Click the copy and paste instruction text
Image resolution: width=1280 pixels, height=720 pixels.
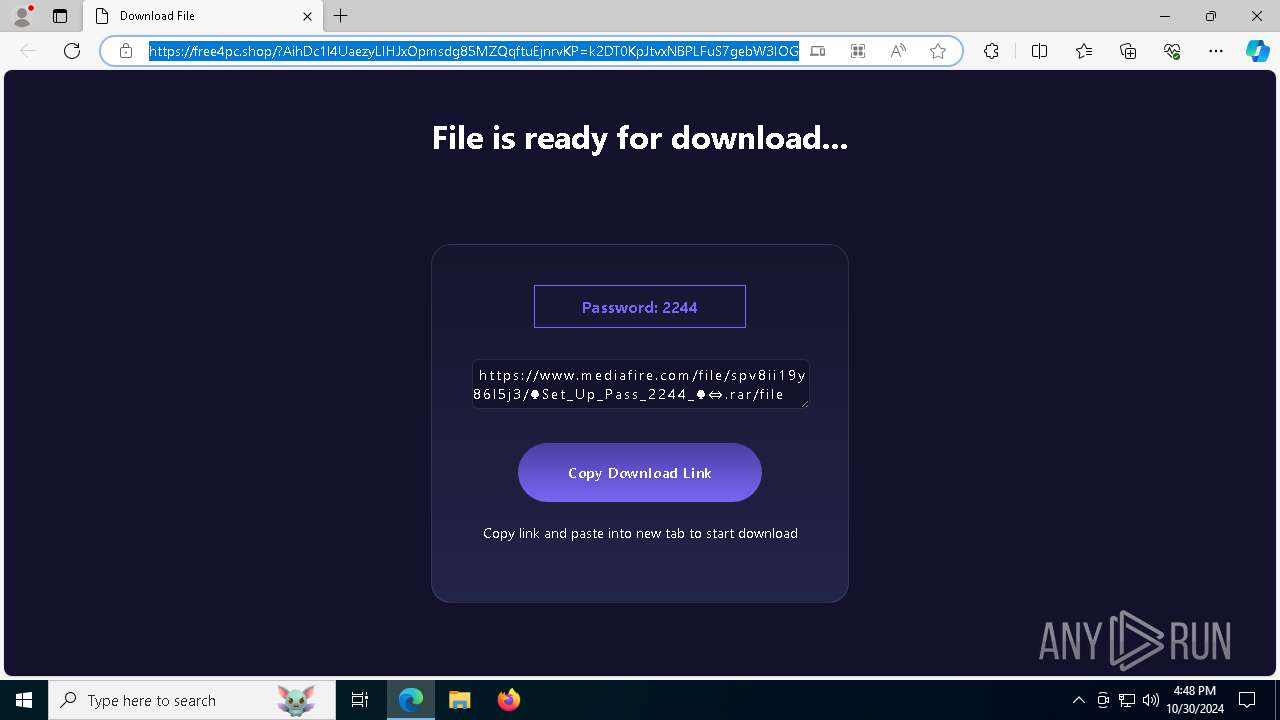(x=640, y=533)
